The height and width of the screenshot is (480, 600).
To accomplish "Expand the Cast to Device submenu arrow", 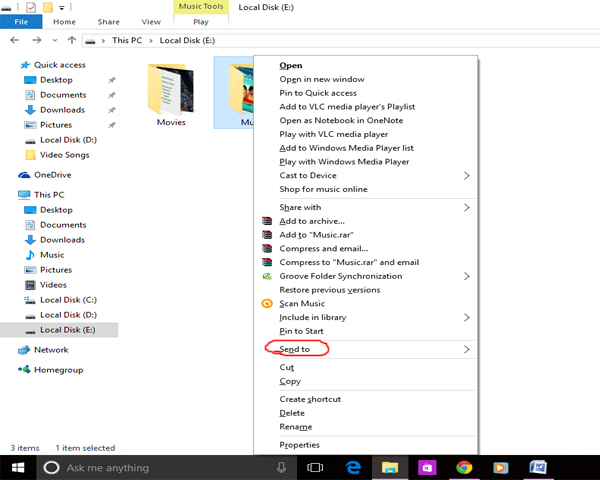I will [x=466, y=175].
